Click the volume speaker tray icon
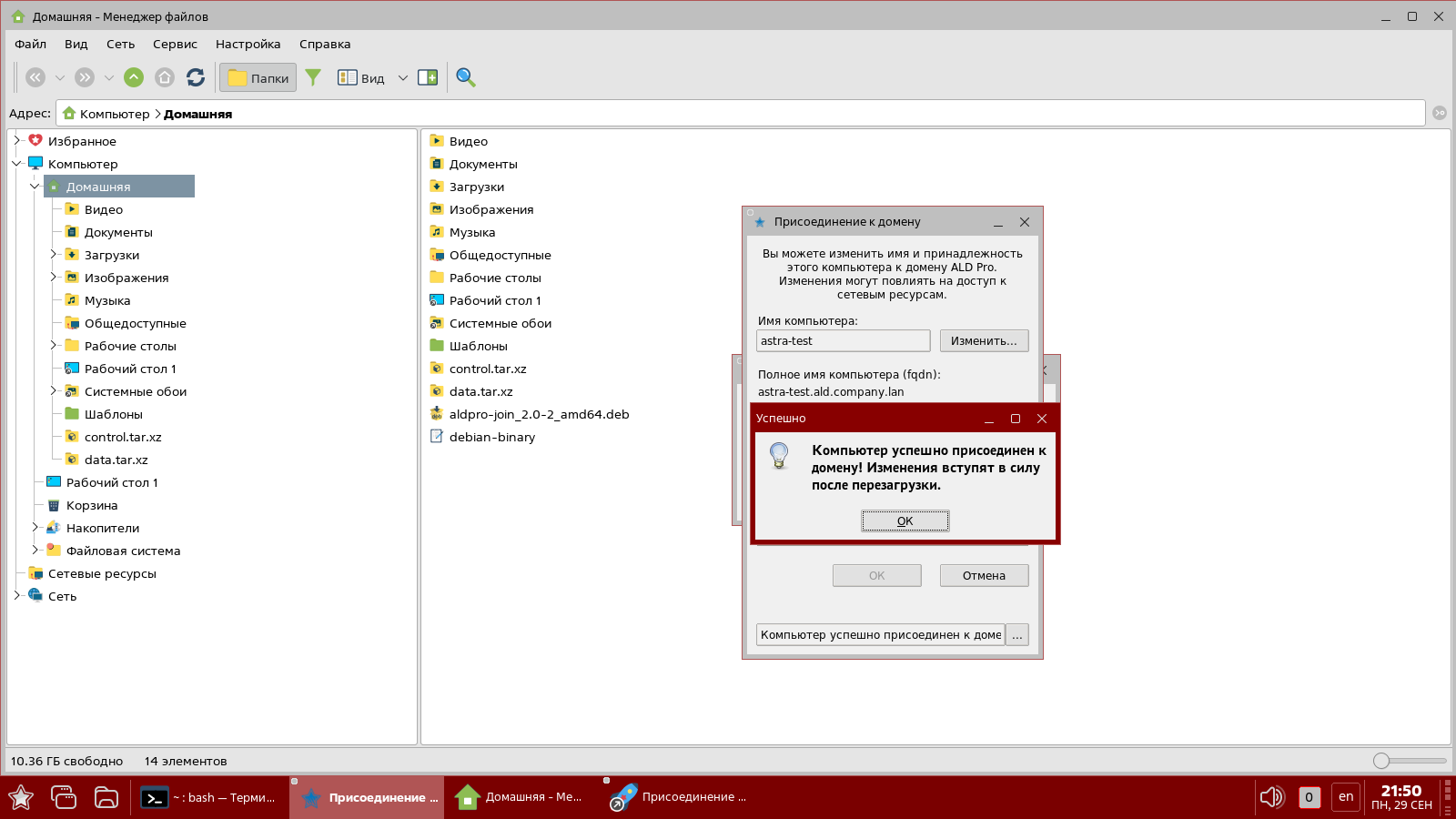1456x819 pixels. click(x=1270, y=797)
